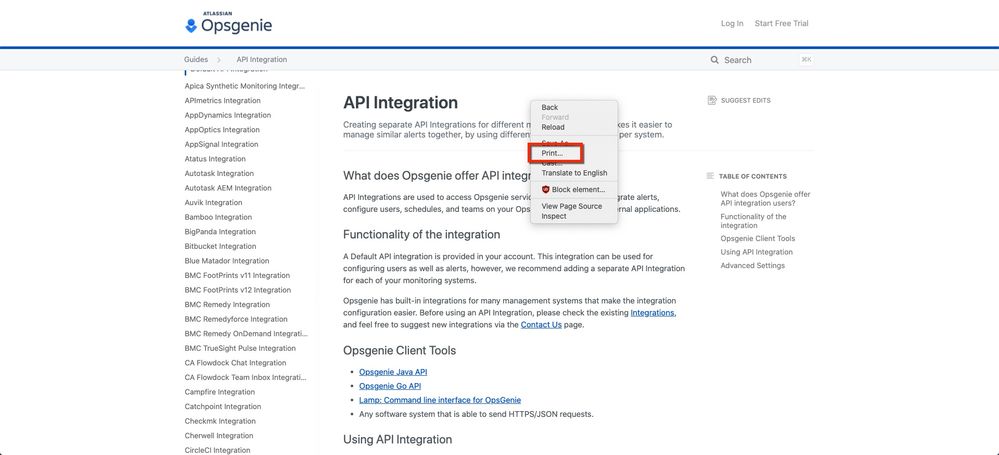
Task: Open CircleCI Integration sidebar item
Action: tap(217, 450)
